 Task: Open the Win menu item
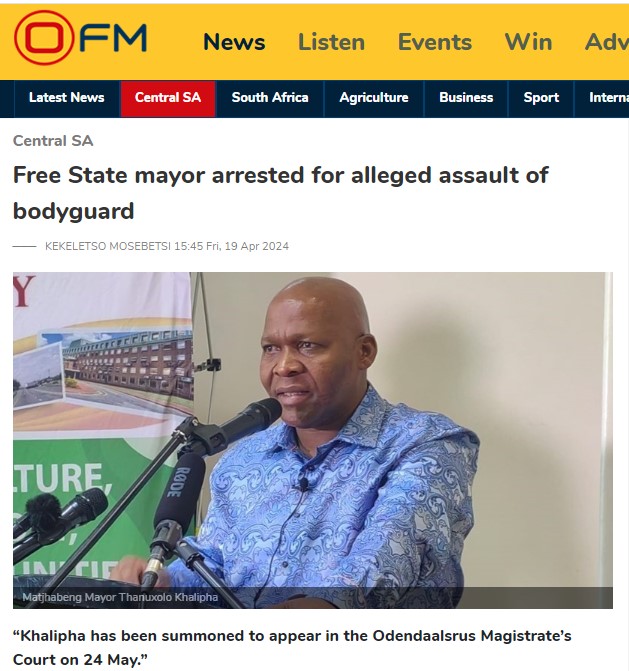528,42
